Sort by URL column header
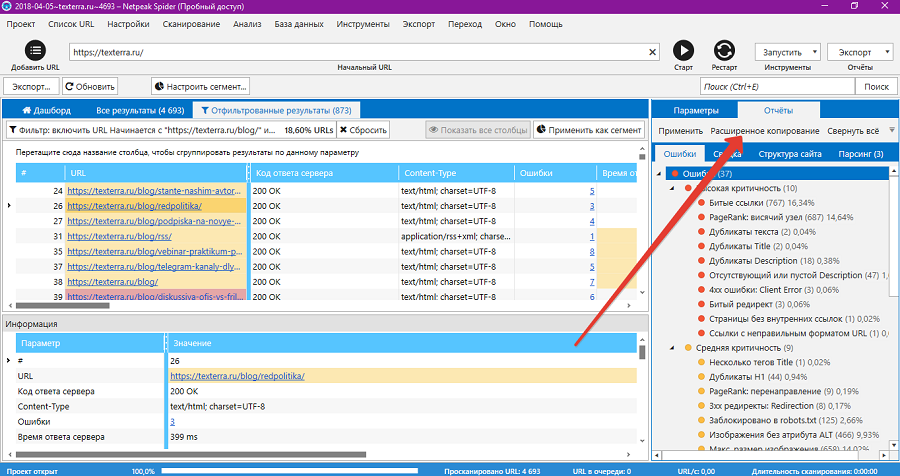The height and width of the screenshot is (476, 900). tap(156, 173)
